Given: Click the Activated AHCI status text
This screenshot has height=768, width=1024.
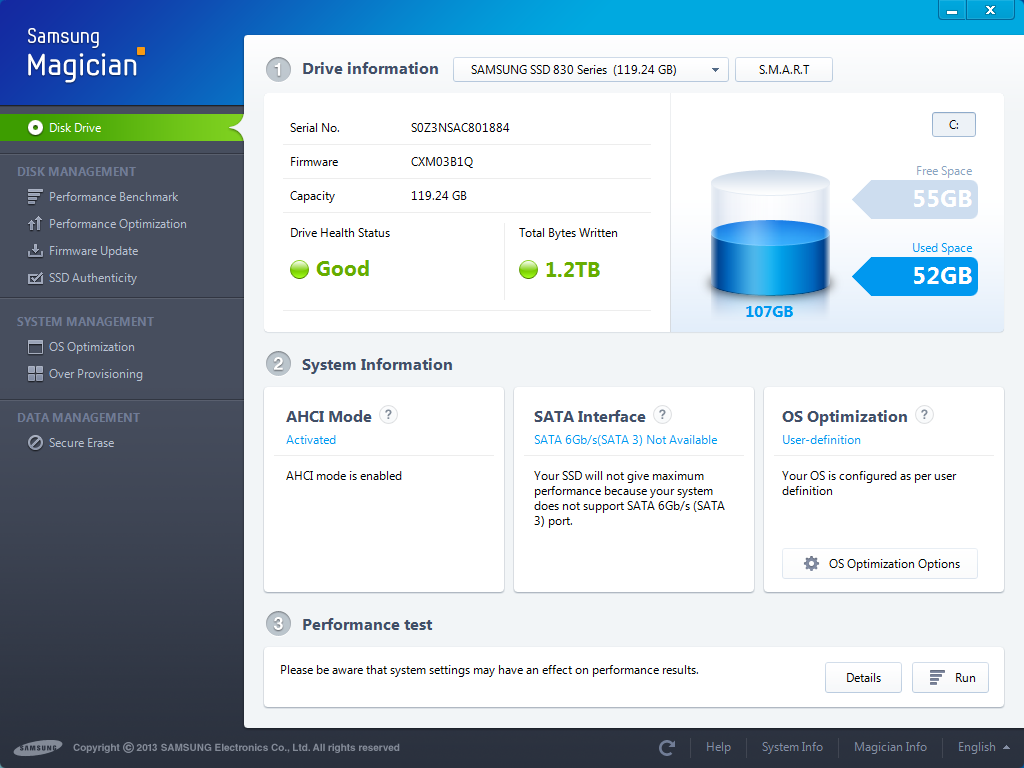Looking at the screenshot, I should click(x=311, y=440).
